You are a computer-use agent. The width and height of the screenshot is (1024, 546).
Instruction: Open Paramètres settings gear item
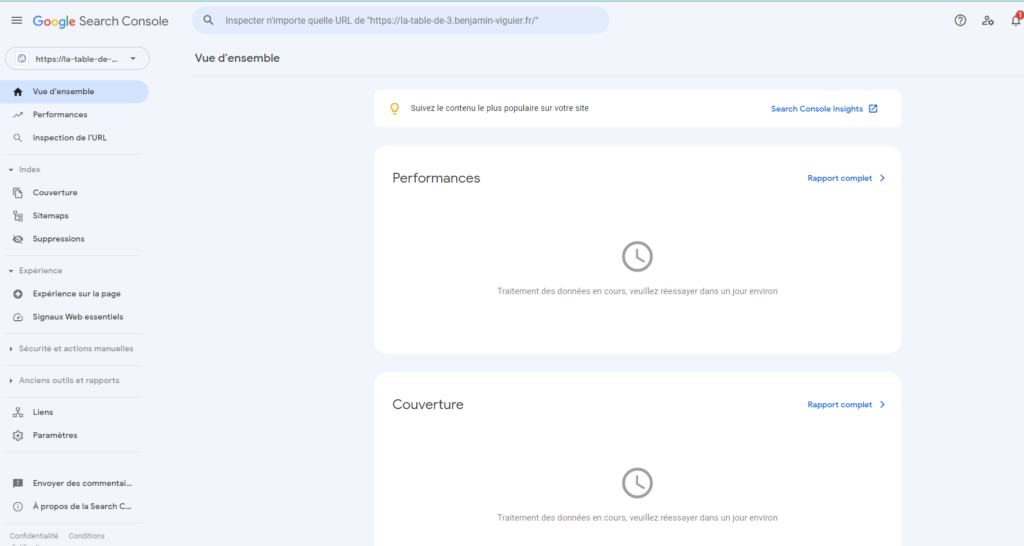point(54,436)
